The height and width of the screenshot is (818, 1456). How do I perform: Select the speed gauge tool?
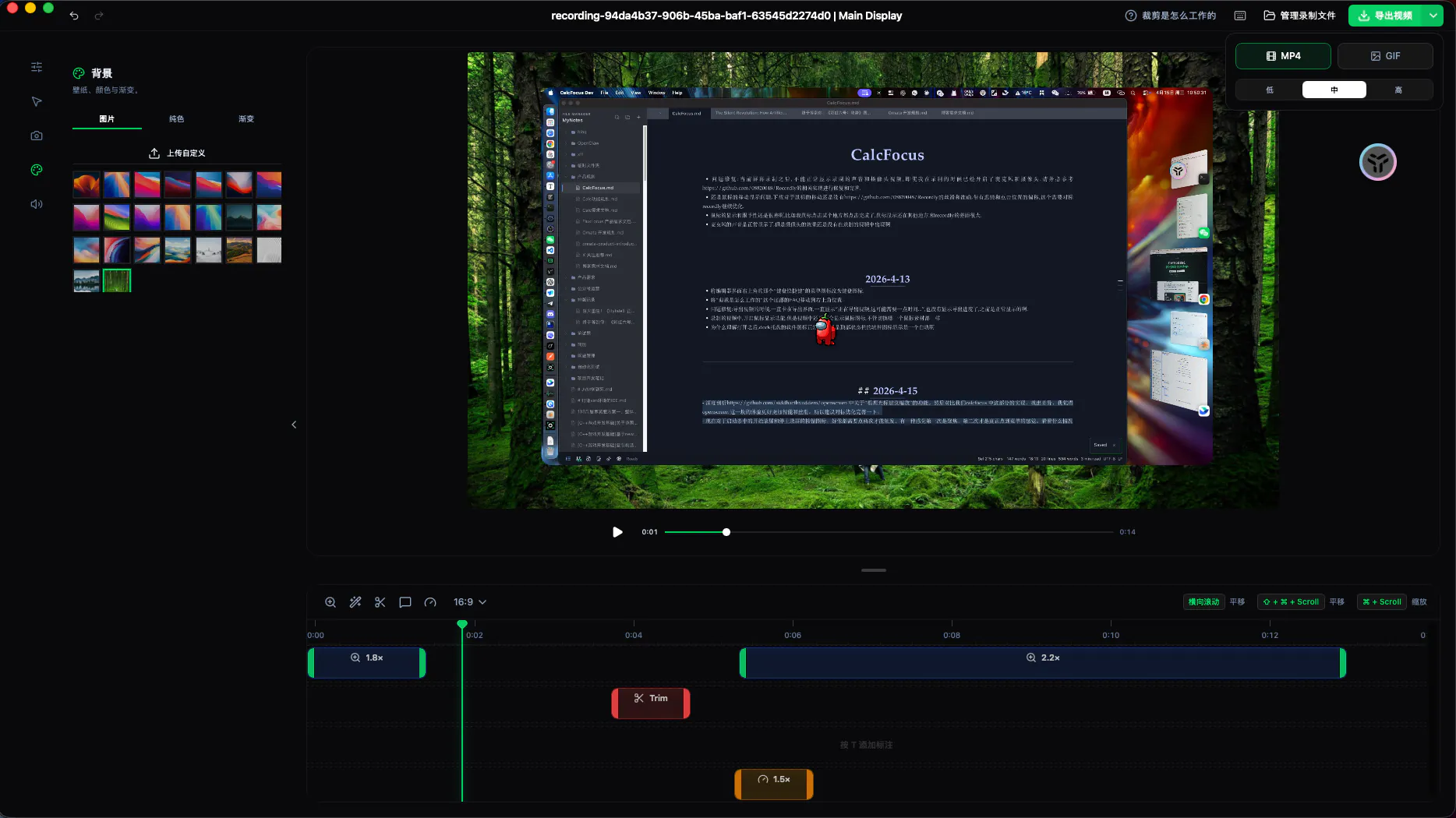click(x=430, y=602)
